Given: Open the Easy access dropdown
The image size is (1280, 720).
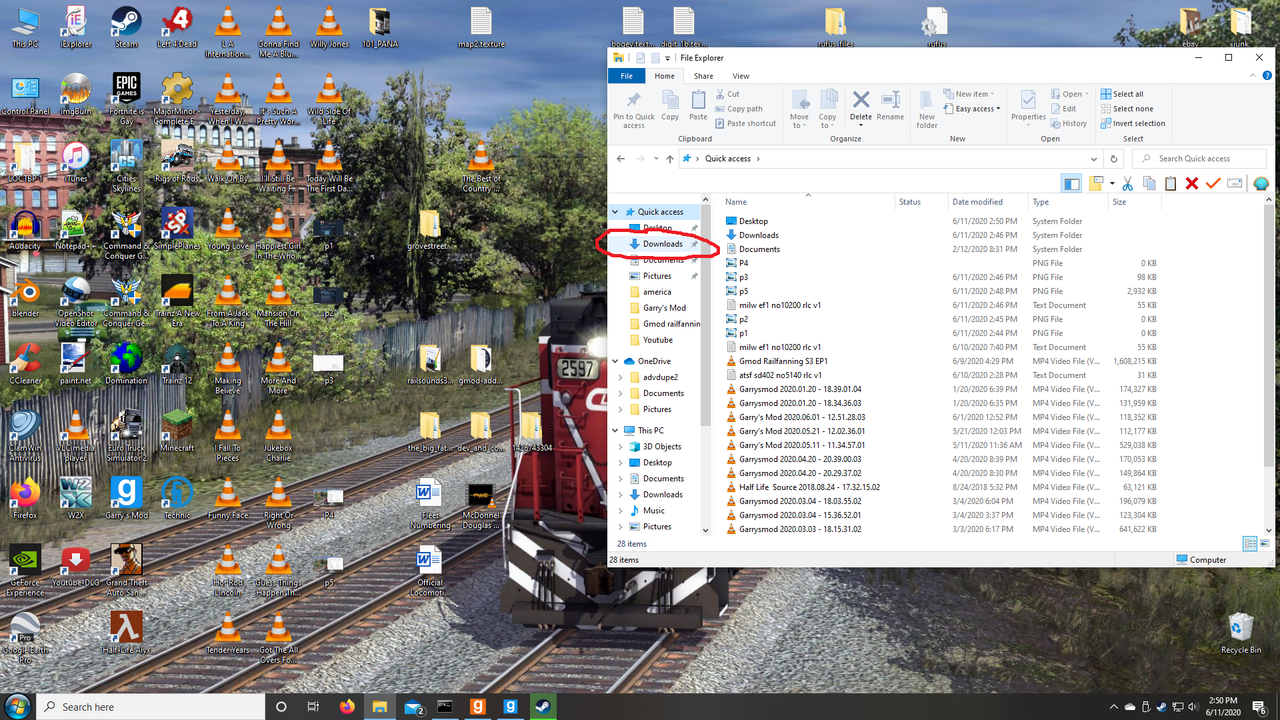Looking at the screenshot, I should [x=973, y=110].
